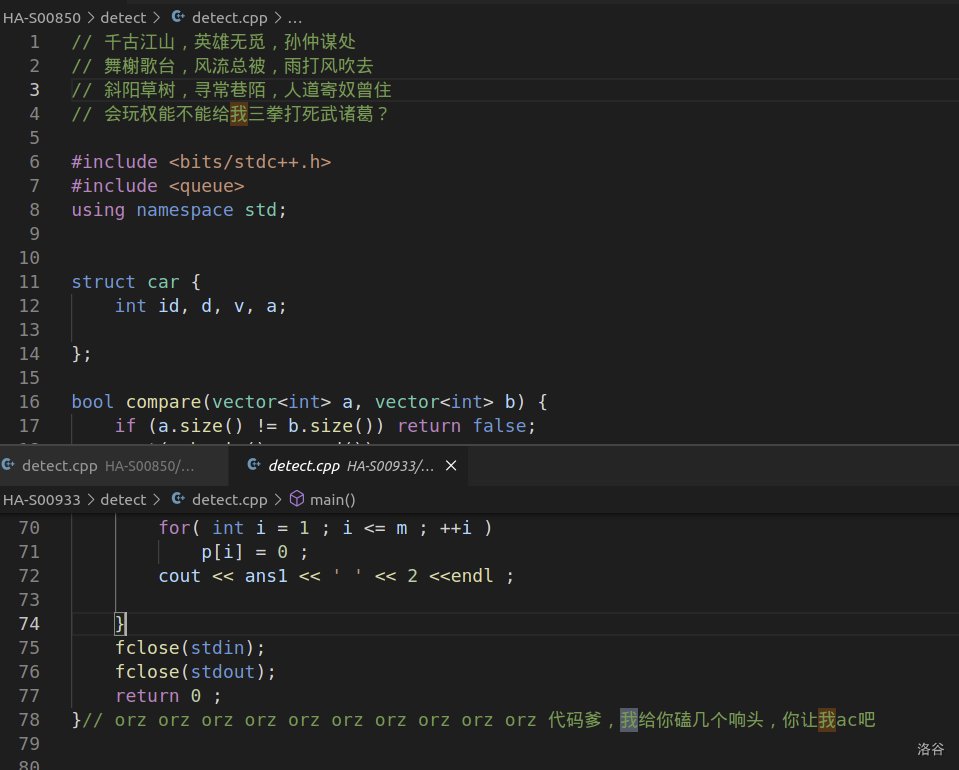959x770 pixels.
Task: Click the 'return 0 ;' statement
Action: 168,695
